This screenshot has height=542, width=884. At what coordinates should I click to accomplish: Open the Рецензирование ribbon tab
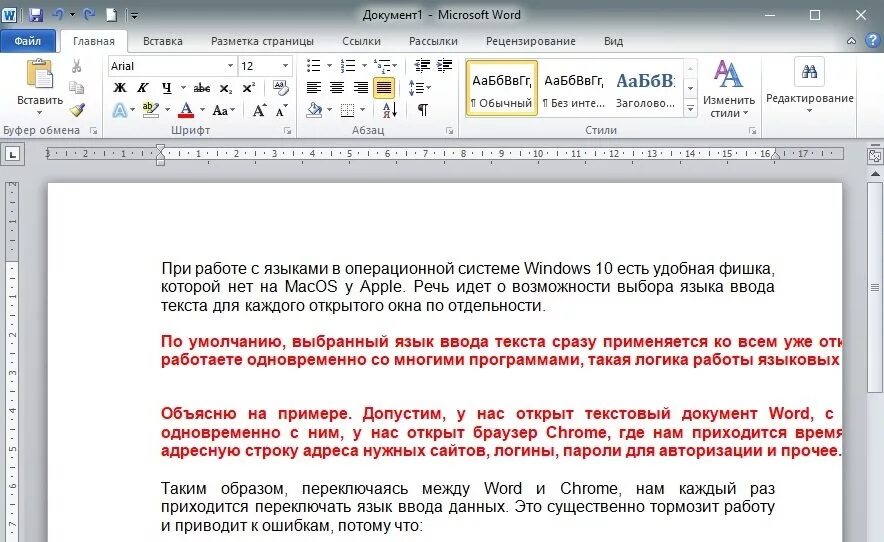pos(531,41)
